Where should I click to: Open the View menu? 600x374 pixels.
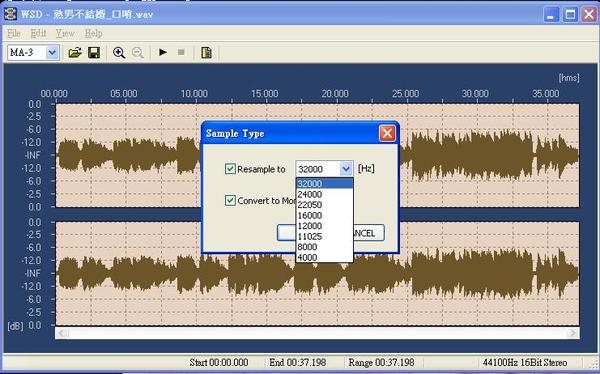point(65,33)
